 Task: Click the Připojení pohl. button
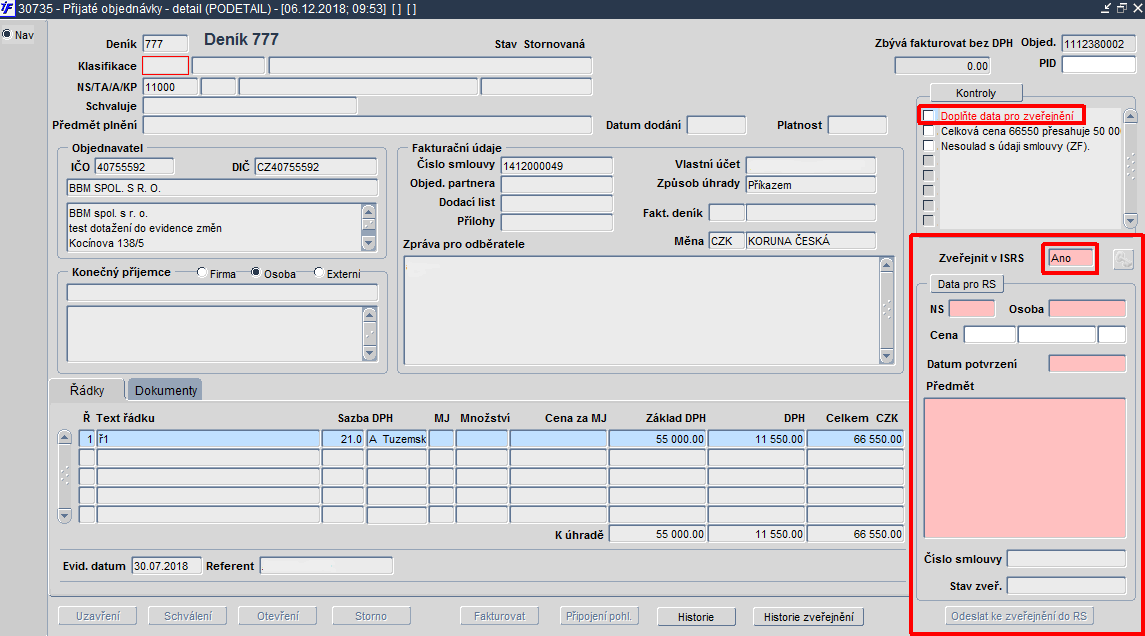599,616
